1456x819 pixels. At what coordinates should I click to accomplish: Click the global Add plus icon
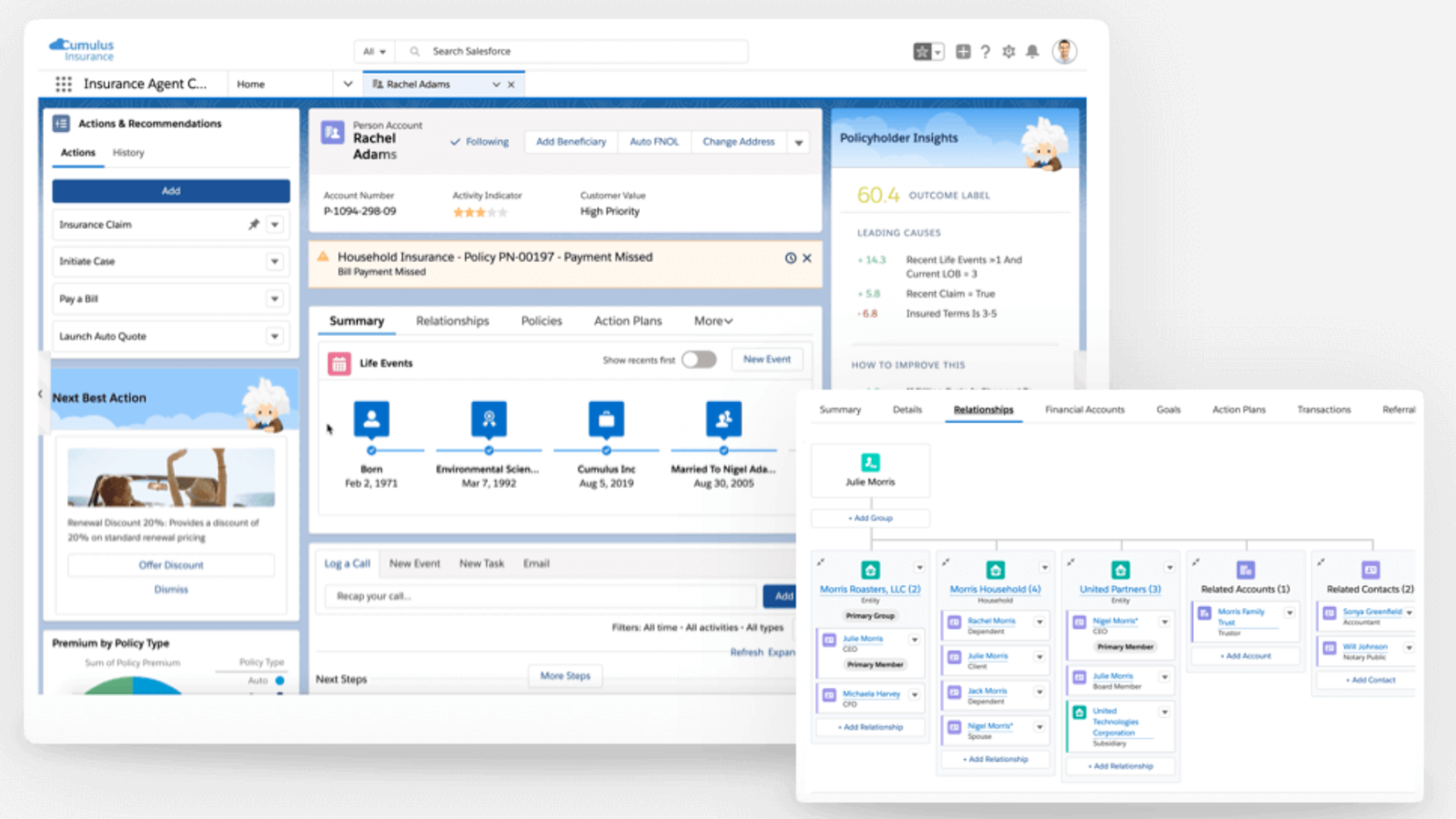963,52
